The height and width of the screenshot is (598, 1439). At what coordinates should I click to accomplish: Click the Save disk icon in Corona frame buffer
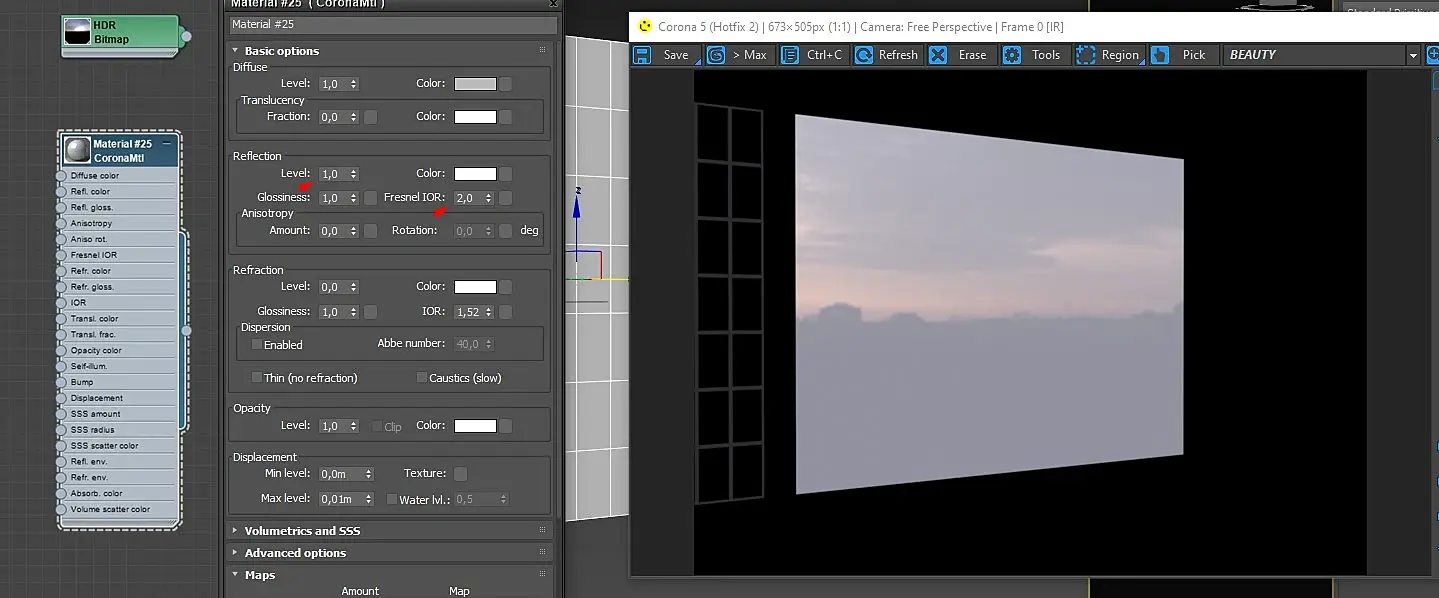pos(643,55)
